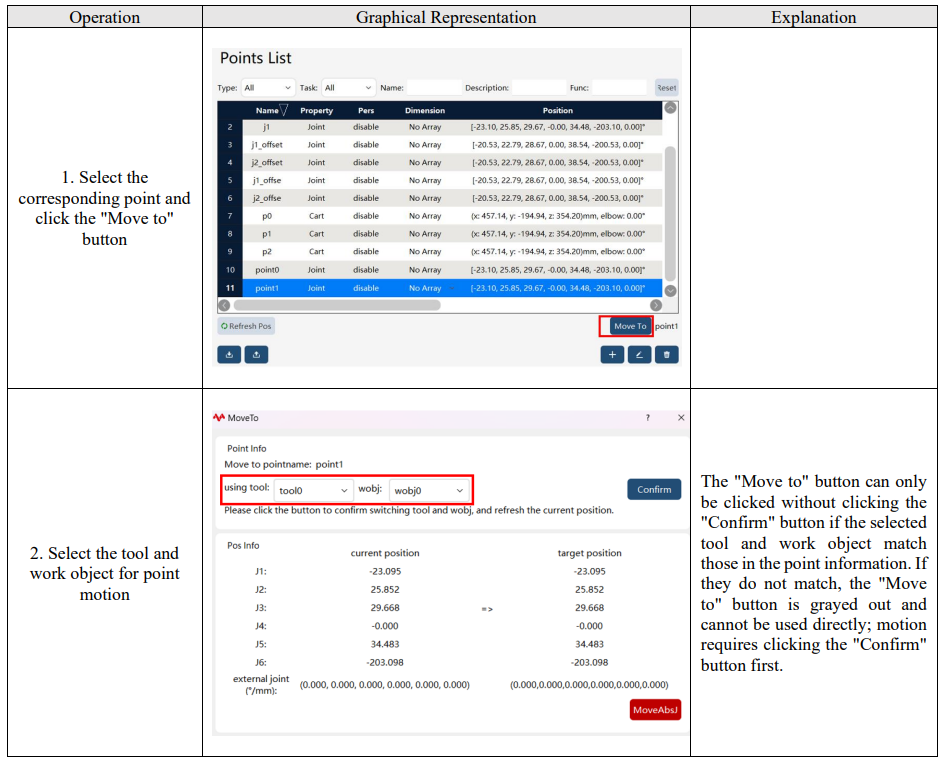The image size is (942, 757).
Task: Select the p0 Cart point row
Action: [x=440, y=216]
